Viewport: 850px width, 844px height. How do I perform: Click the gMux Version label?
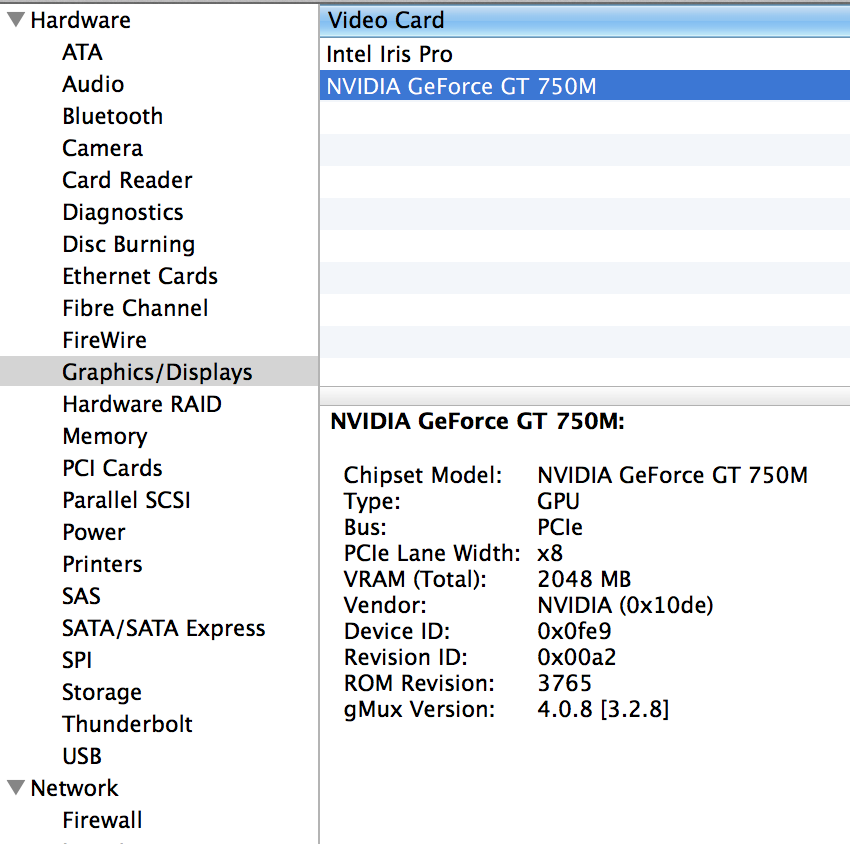pyautogui.click(x=420, y=709)
